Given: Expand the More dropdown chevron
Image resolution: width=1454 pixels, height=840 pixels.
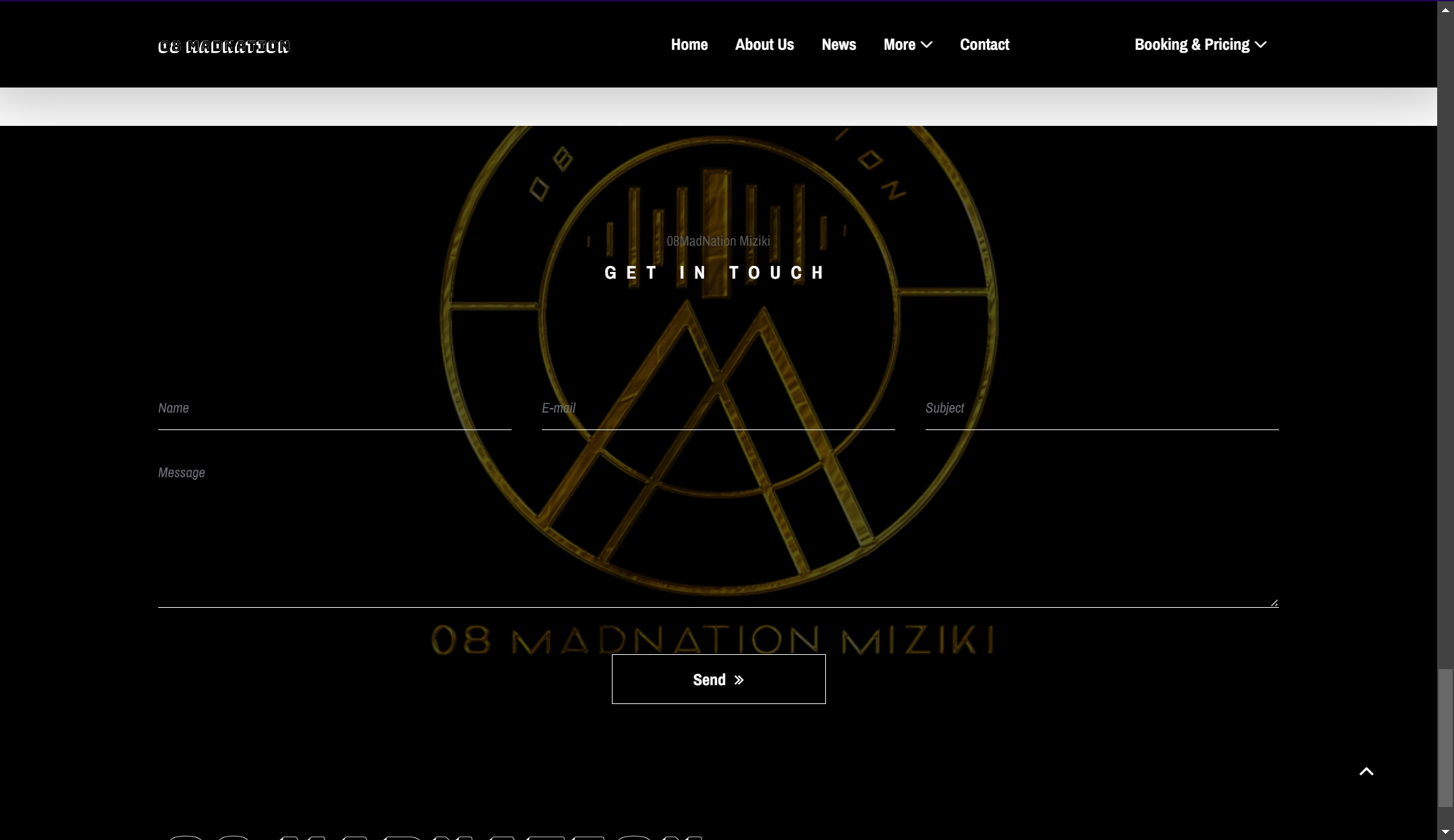Looking at the screenshot, I should 927,44.
